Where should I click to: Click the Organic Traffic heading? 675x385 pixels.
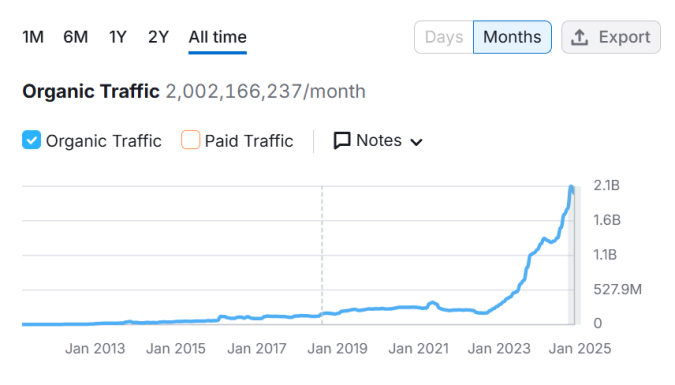tap(91, 91)
